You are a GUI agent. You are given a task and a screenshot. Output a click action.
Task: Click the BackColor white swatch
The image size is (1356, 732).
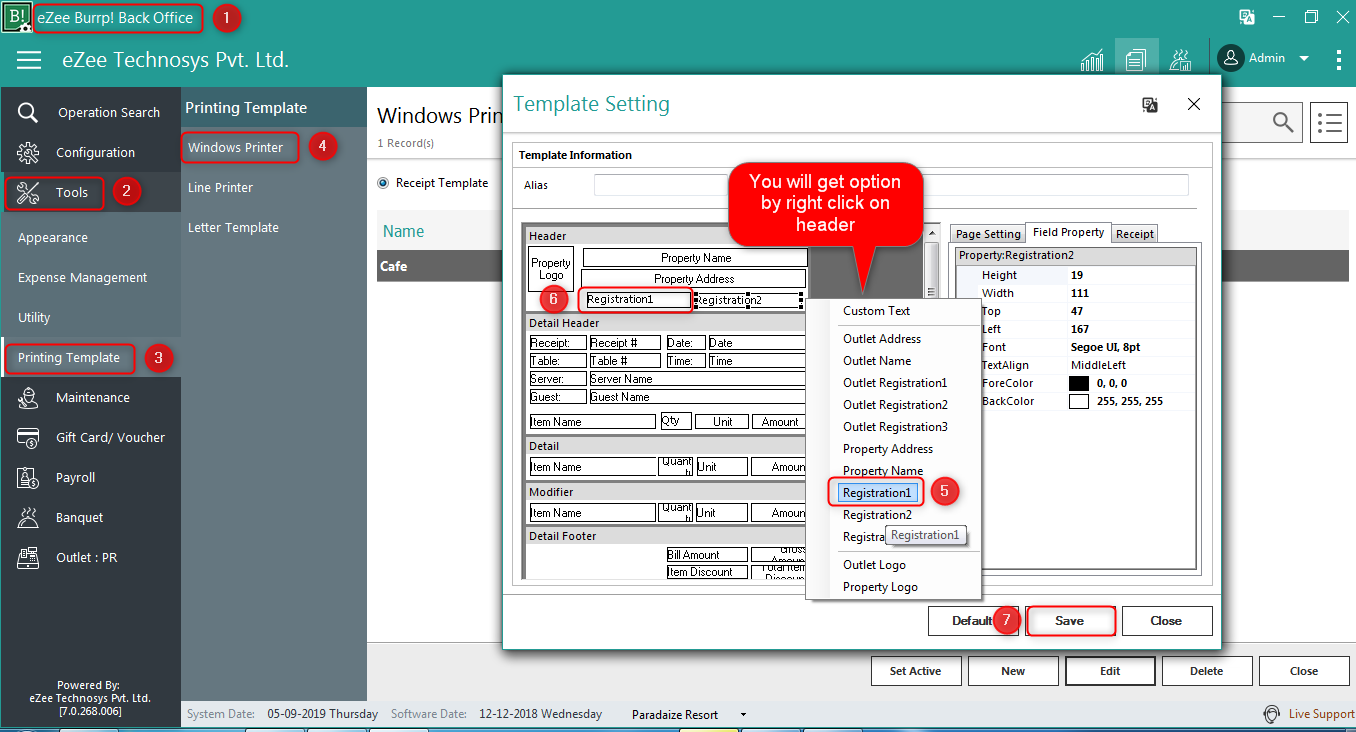point(1078,401)
